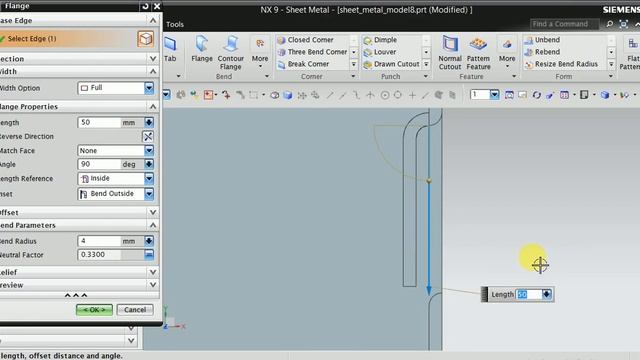The width and height of the screenshot is (640, 360).
Task: Open the Length field options arrow in dialog
Action: point(149,122)
